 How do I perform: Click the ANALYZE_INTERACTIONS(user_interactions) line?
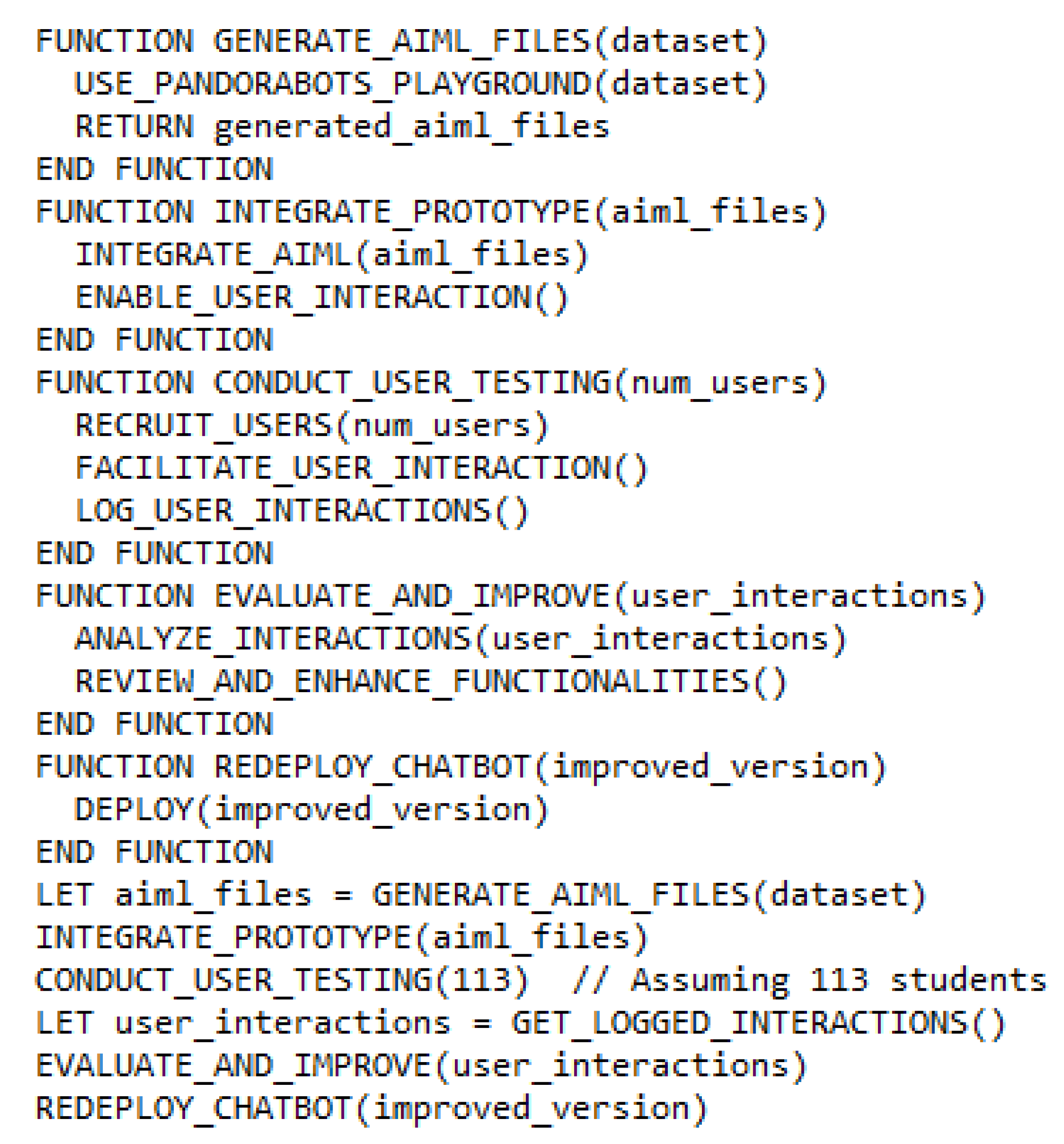click(460, 639)
